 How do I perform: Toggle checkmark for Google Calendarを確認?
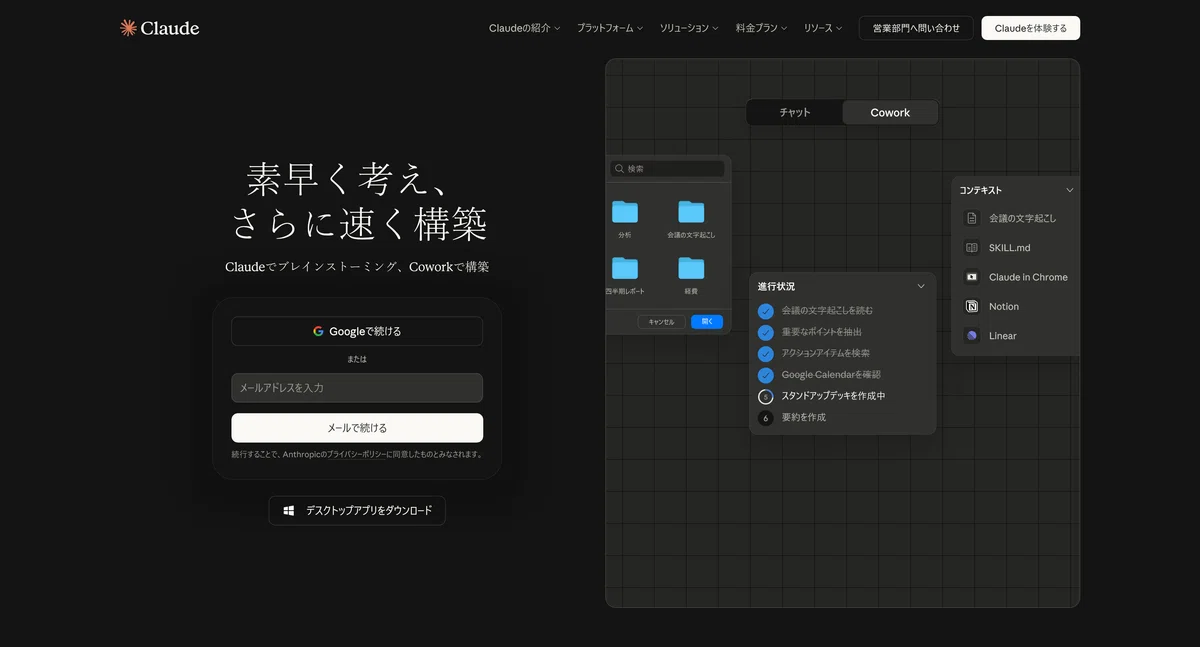tap(766, 375)
